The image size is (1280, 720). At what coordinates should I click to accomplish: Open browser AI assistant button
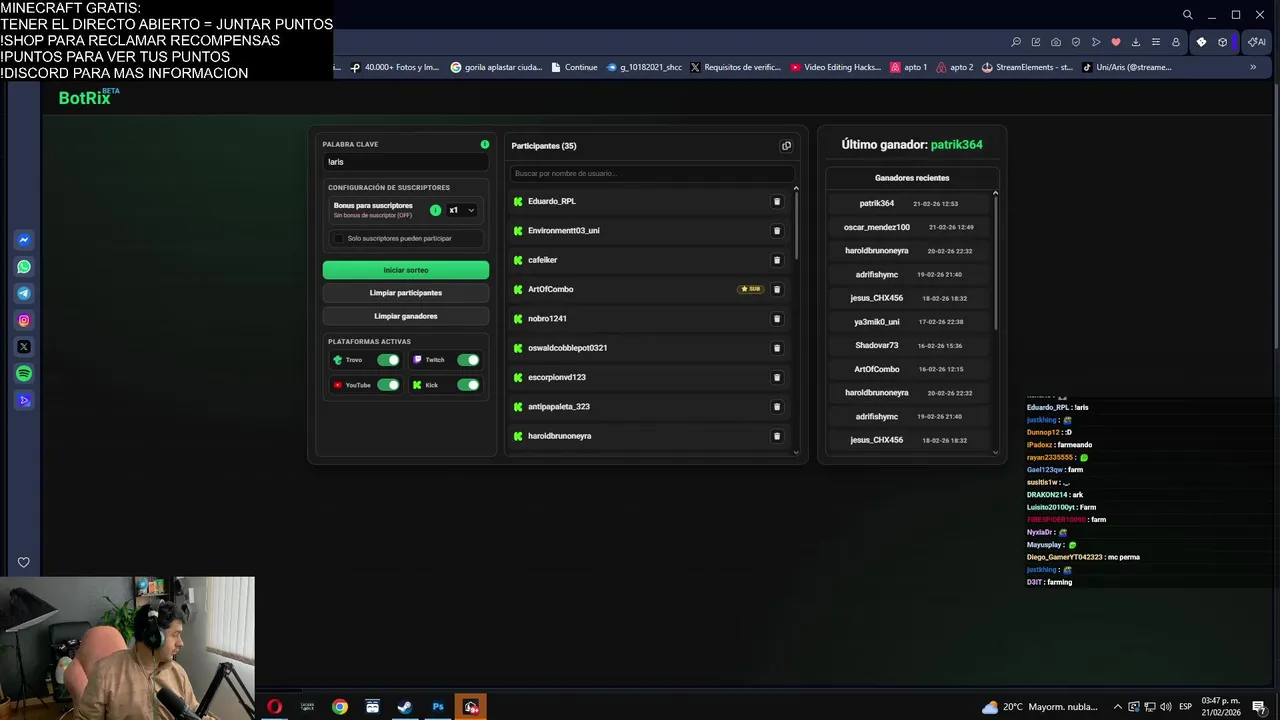click(x=1257, y=42)
